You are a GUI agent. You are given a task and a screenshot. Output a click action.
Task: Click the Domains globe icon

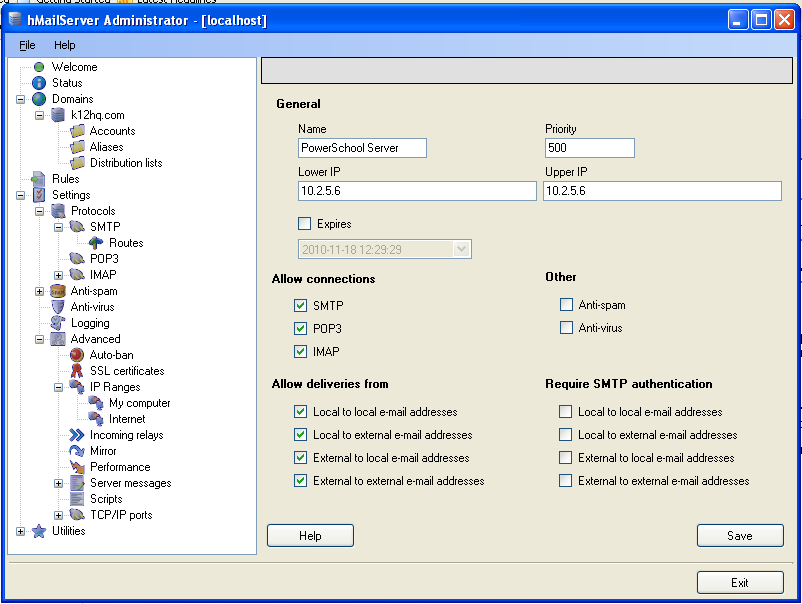pos(39,99)
